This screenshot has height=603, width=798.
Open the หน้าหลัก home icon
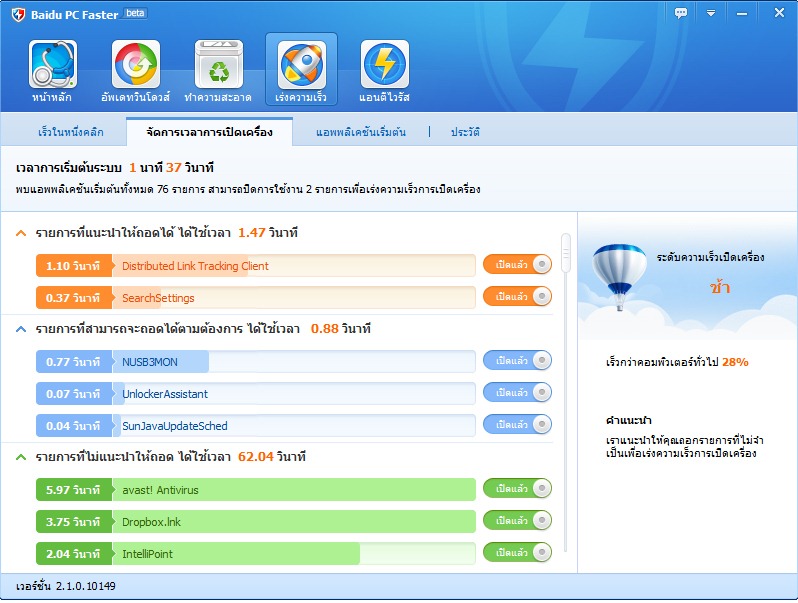pyautogui.click(x=53, y=70)
